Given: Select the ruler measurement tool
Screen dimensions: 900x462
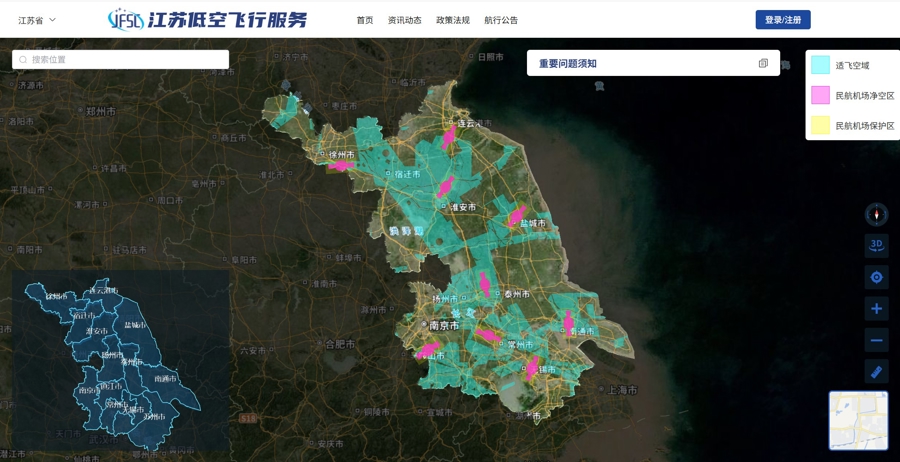Looking at the screenshot, I should [876, 372].
